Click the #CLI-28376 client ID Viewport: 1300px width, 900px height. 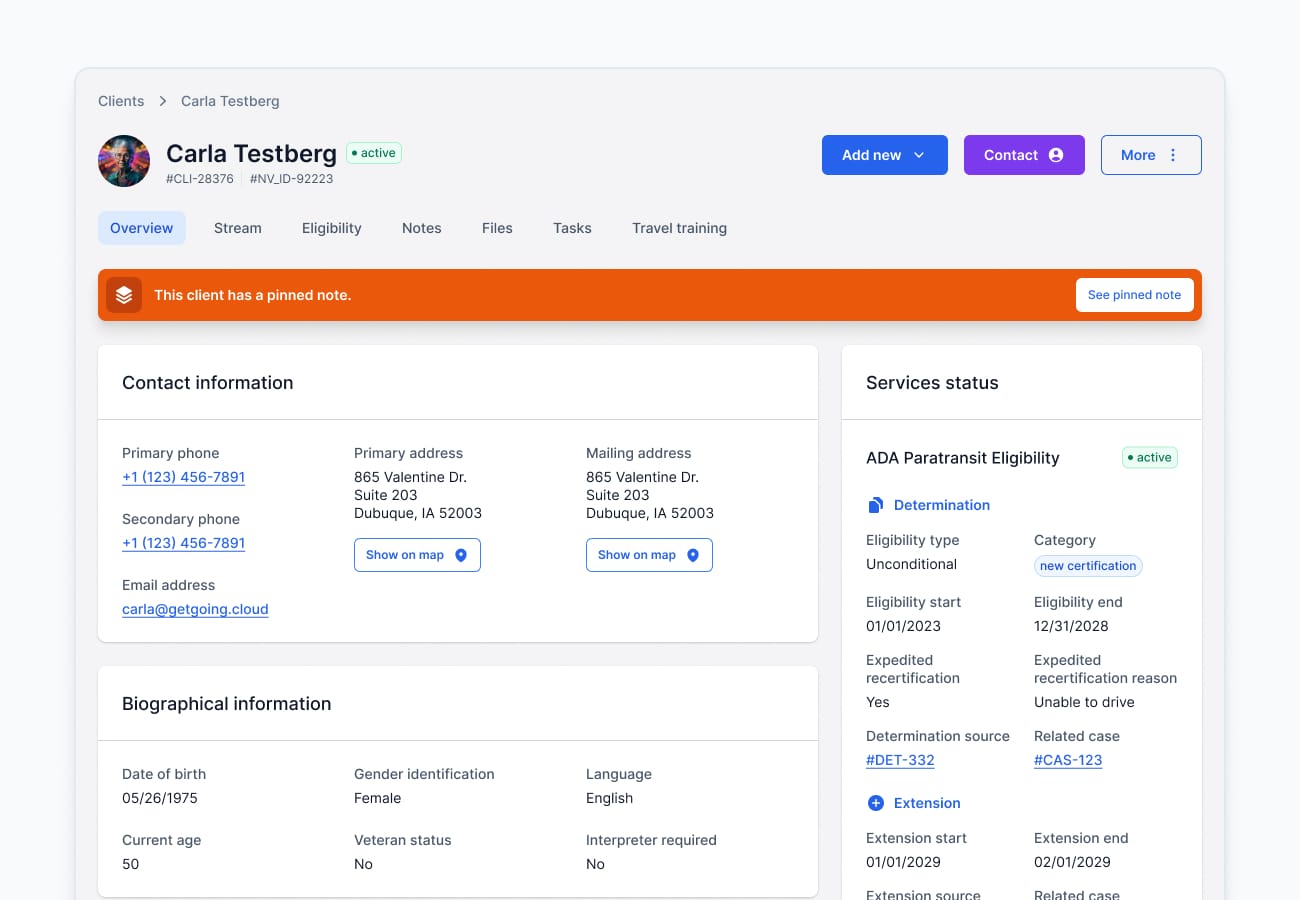pyautogui.click(x=200, y=179)
